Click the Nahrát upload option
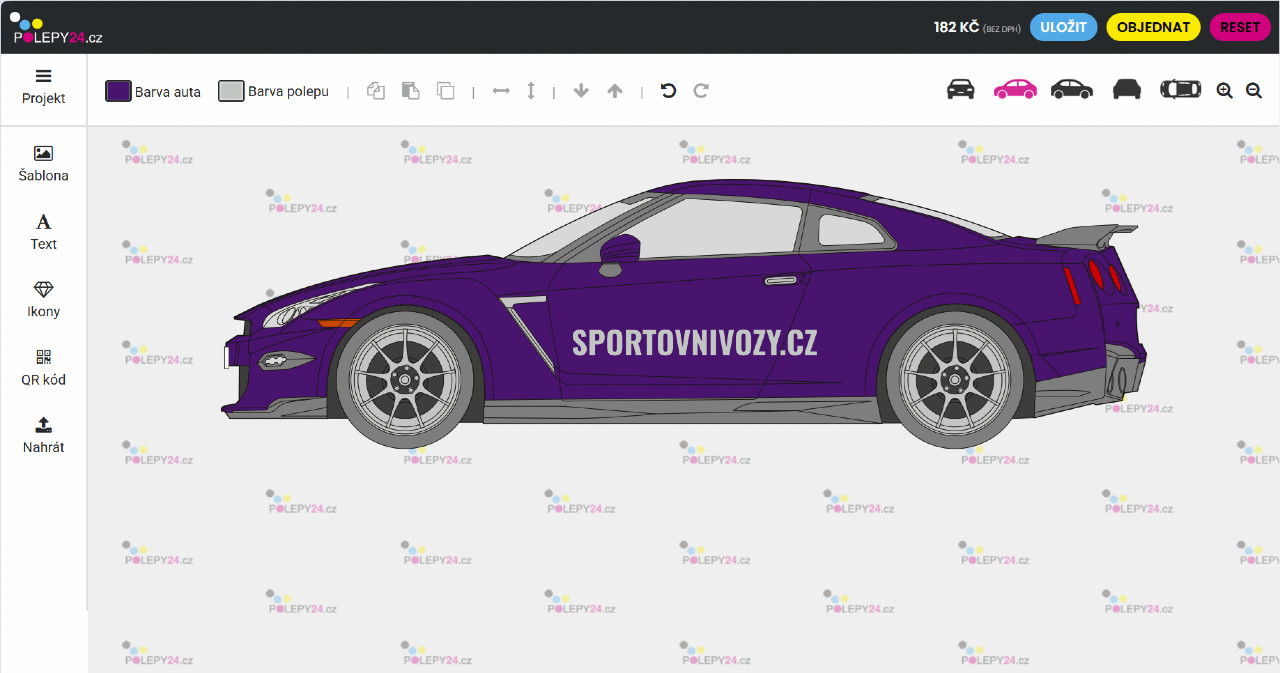The width and height of the screenshot is (1280, 673). (x=43, y=435)
